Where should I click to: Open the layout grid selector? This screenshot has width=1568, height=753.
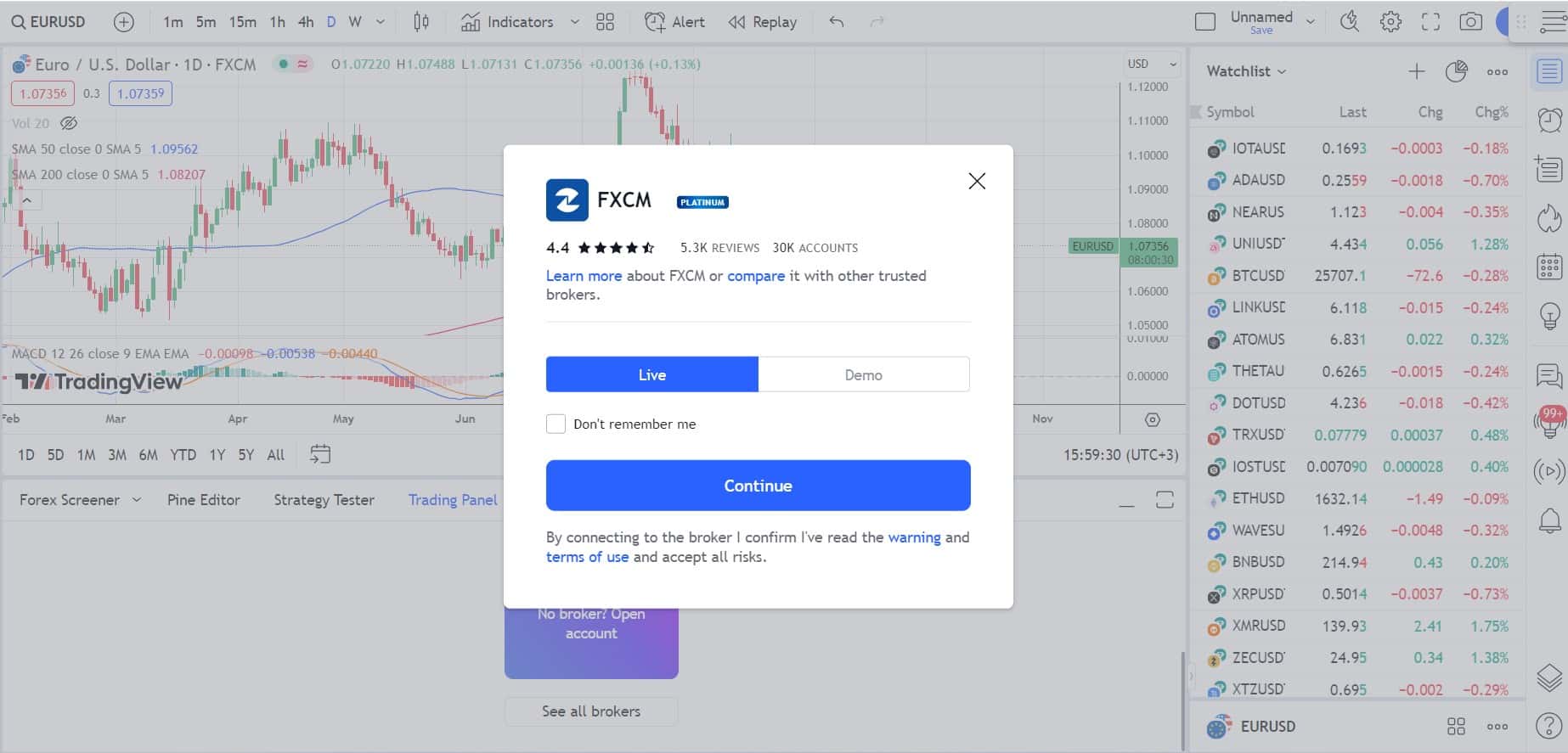605,22
